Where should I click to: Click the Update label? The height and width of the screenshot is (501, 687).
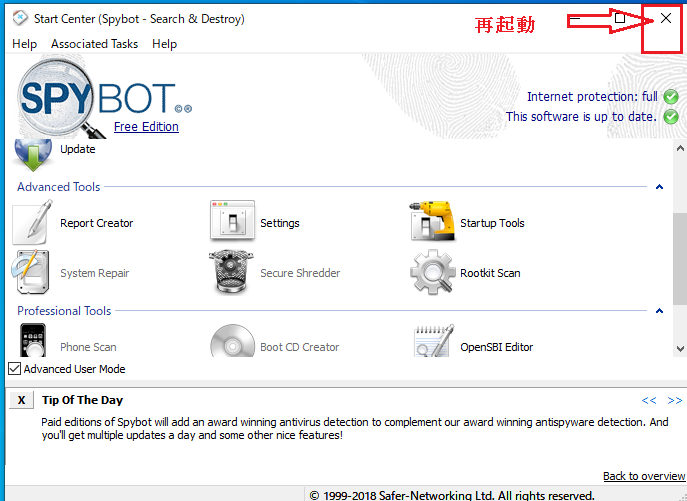coord(78,149)
